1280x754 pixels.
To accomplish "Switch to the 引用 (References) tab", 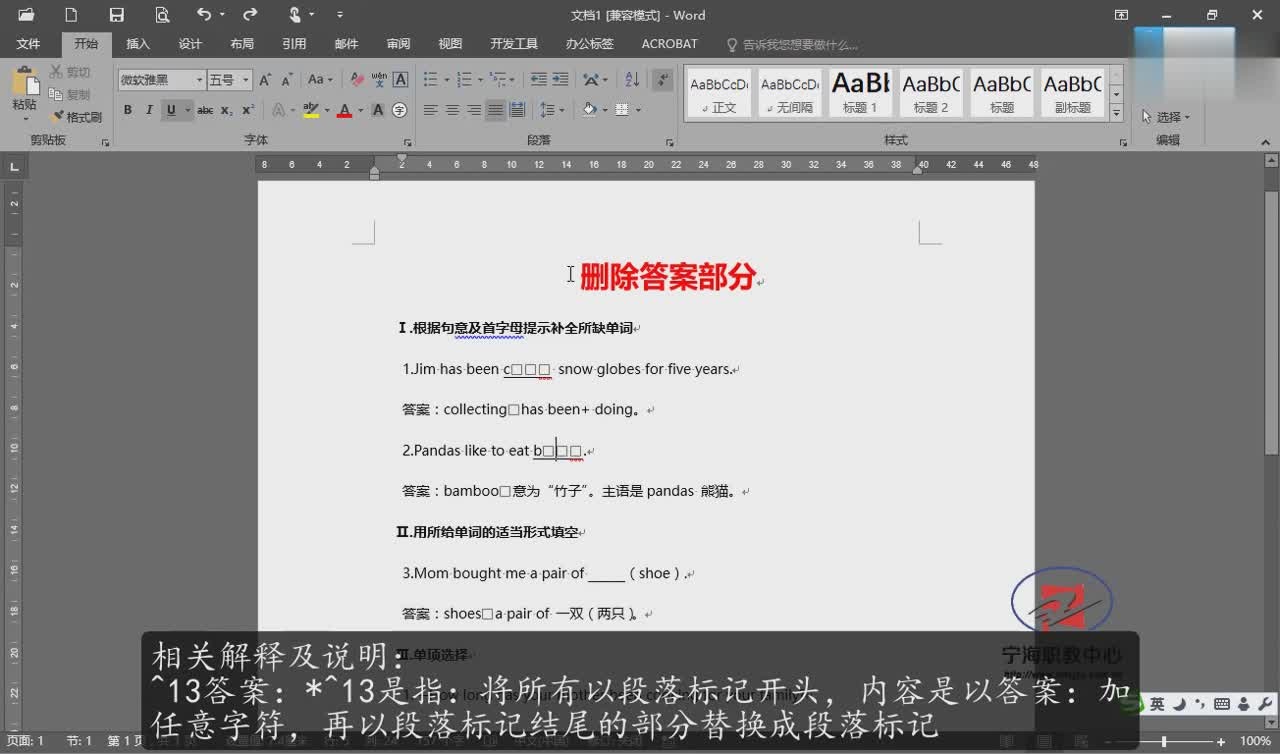I will [294, 44].
